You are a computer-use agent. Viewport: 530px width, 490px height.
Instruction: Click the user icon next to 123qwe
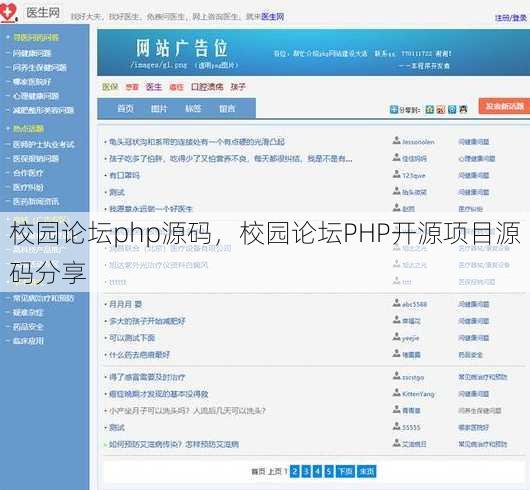tap(396, 174)
